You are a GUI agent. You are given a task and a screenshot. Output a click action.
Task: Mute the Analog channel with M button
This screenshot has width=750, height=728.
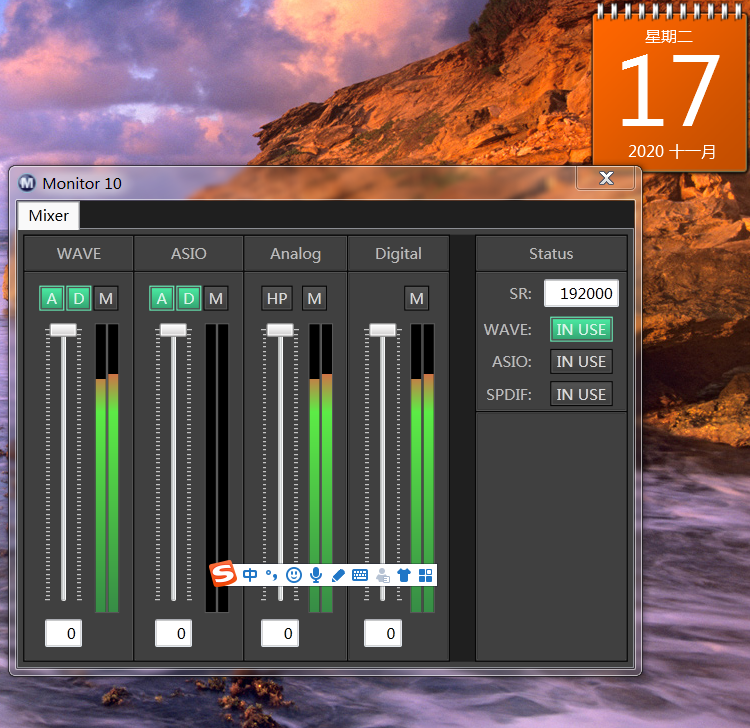314,298
